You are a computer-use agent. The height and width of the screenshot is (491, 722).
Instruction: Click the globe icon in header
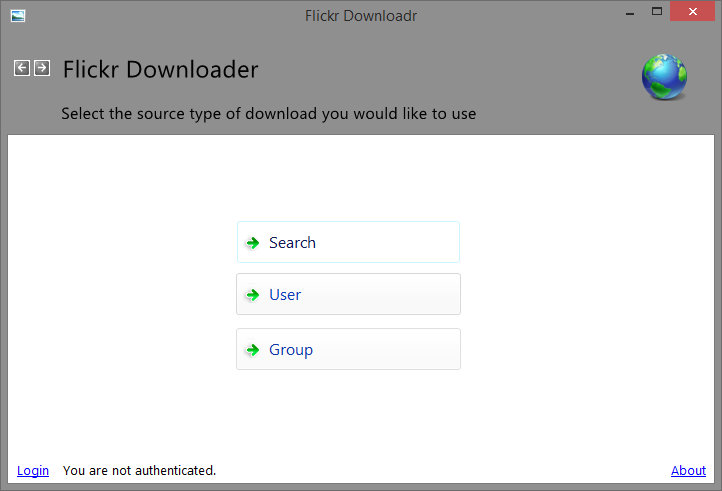pyautogui.click(x=664, y=77)
